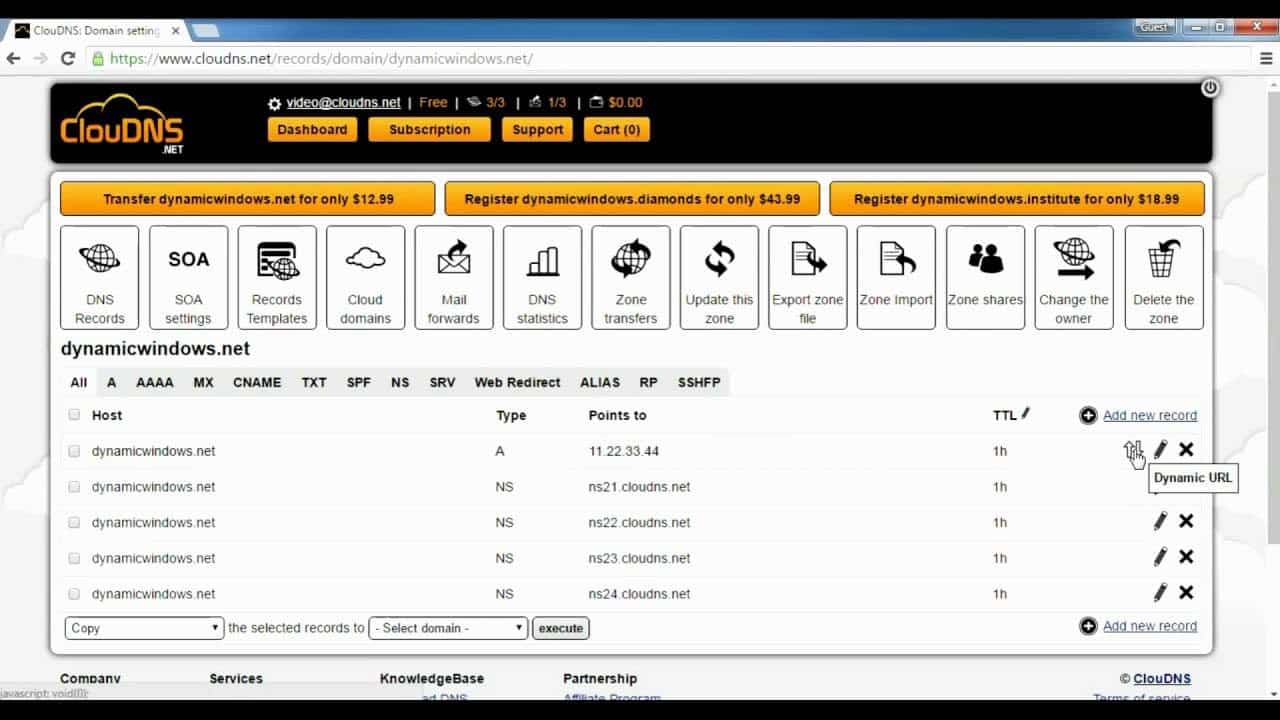
Task: Check the A record row checkbox
Action: coord(74,451)
